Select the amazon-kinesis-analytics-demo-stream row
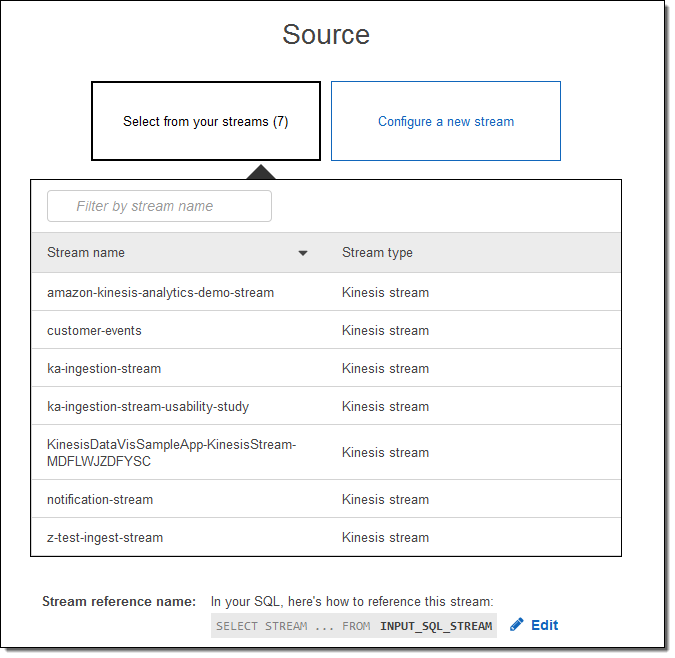This screenshot has height=658, width=675. point(160,293)
